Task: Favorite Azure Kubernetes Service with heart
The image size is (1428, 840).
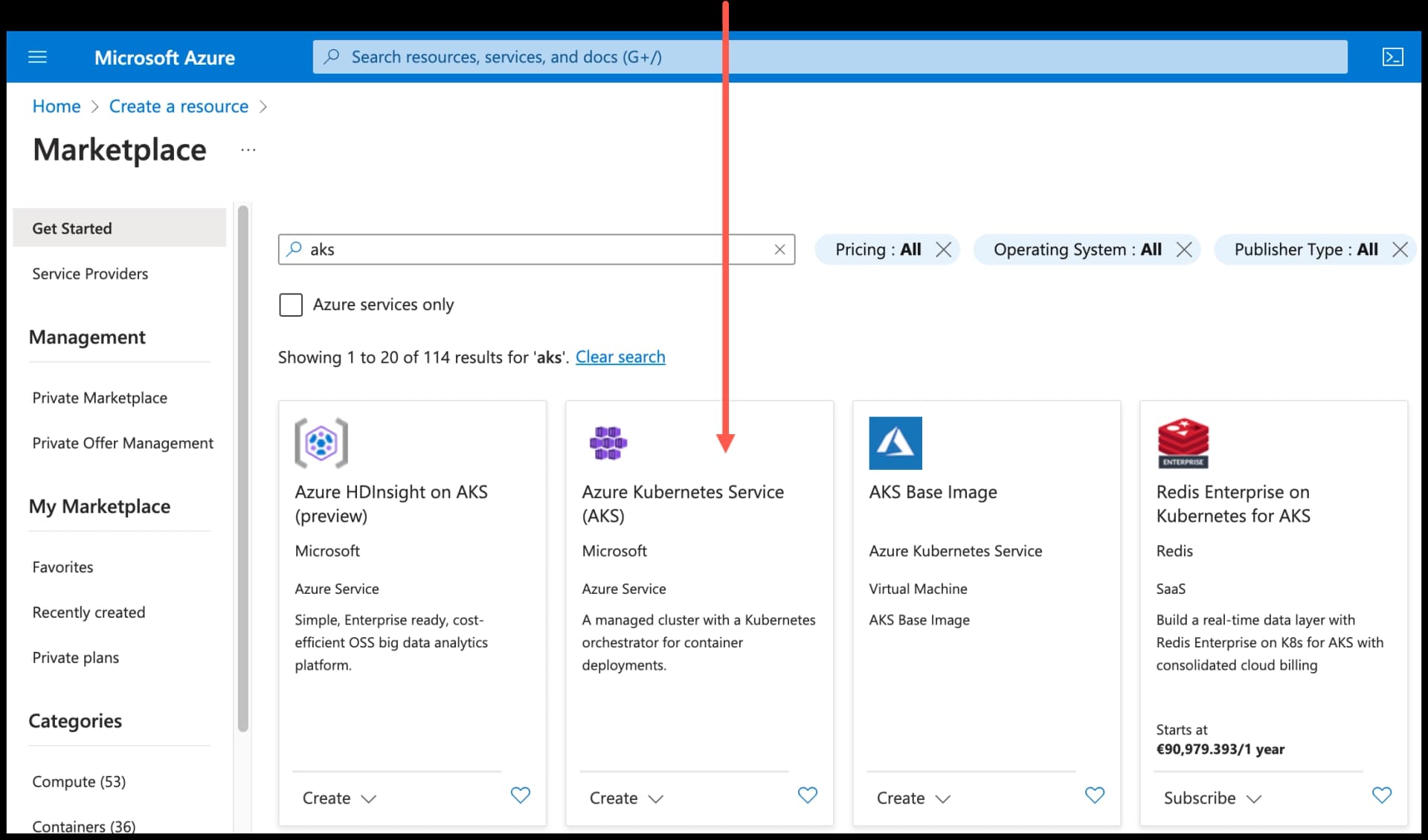Action: pos(808,795)
